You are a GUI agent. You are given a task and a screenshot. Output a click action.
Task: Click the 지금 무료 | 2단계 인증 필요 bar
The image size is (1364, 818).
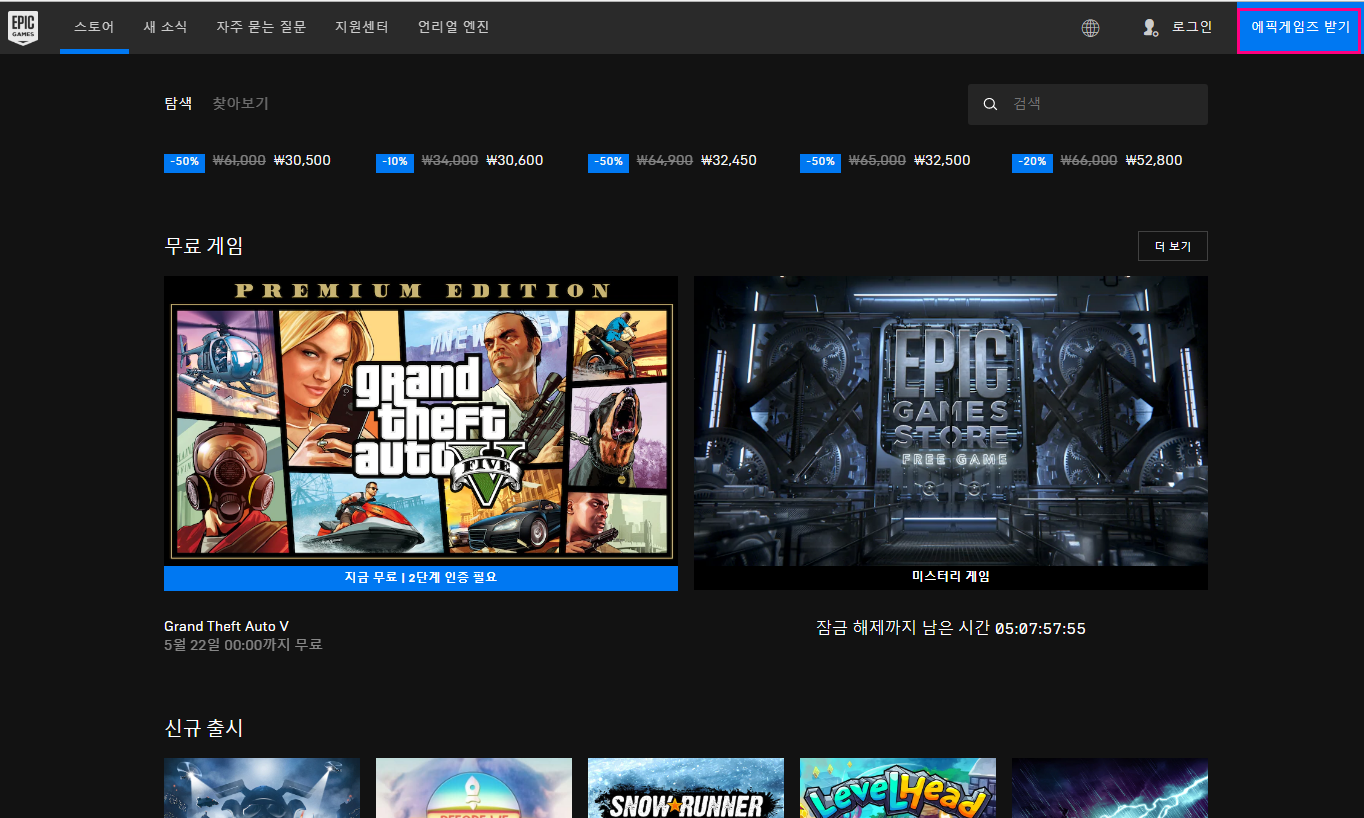click(421, 578)
